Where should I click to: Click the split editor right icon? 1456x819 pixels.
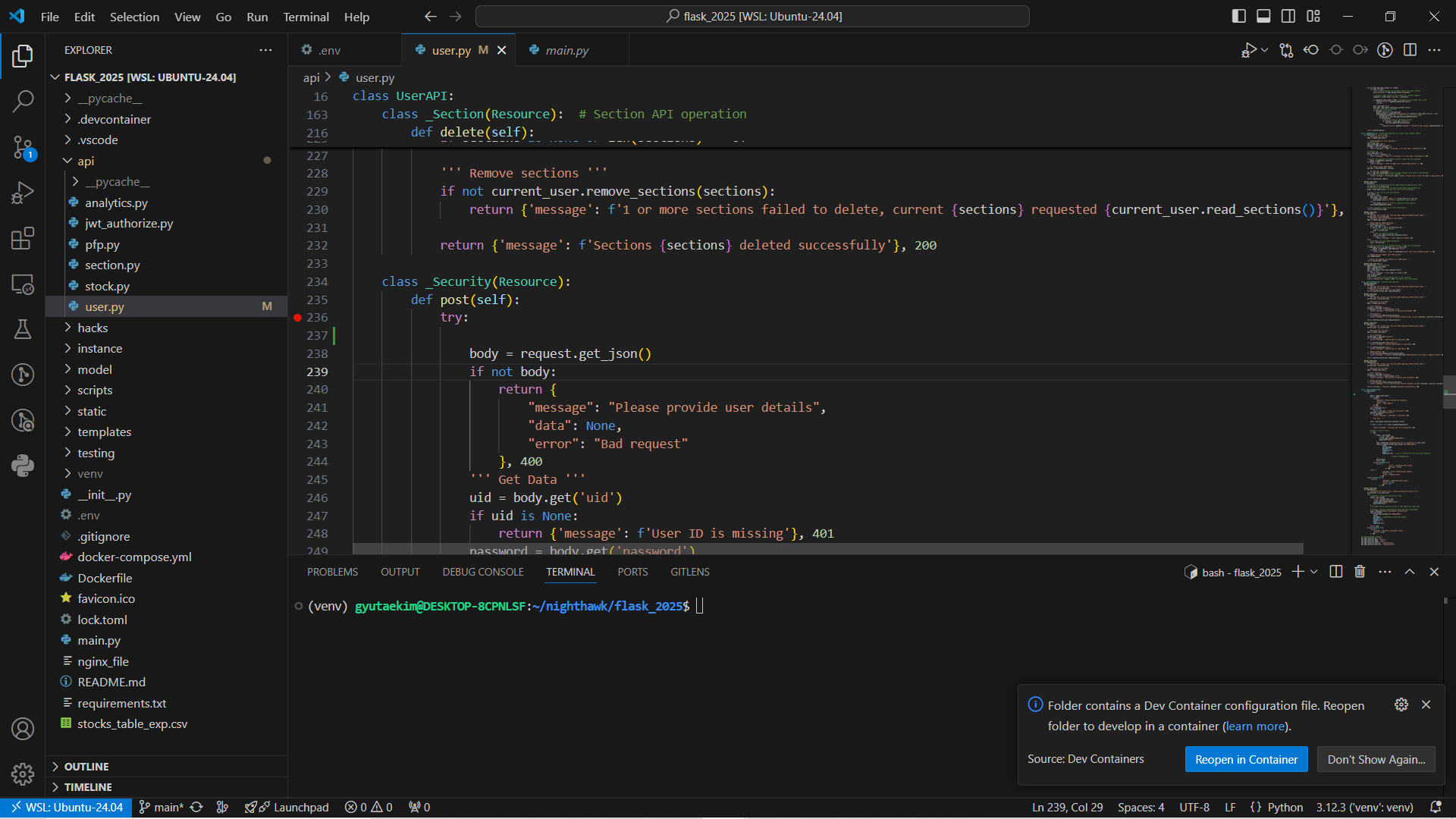(1410, 50)
